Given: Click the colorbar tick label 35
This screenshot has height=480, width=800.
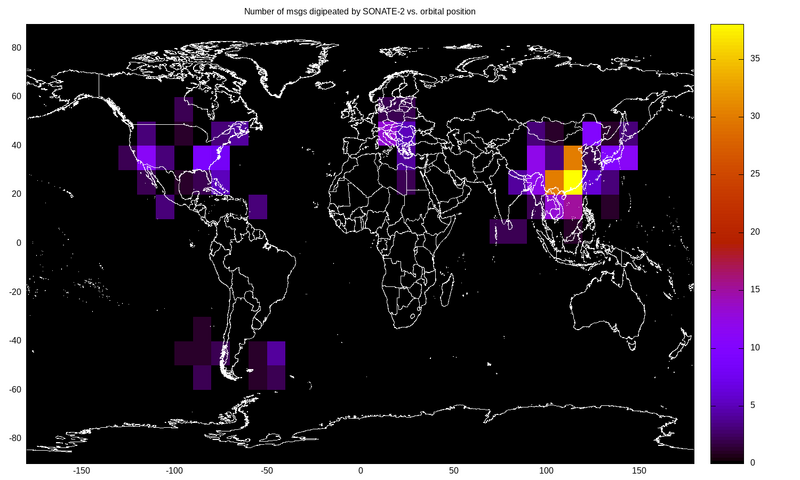Looking at the screenshot, I should (755, 59).
